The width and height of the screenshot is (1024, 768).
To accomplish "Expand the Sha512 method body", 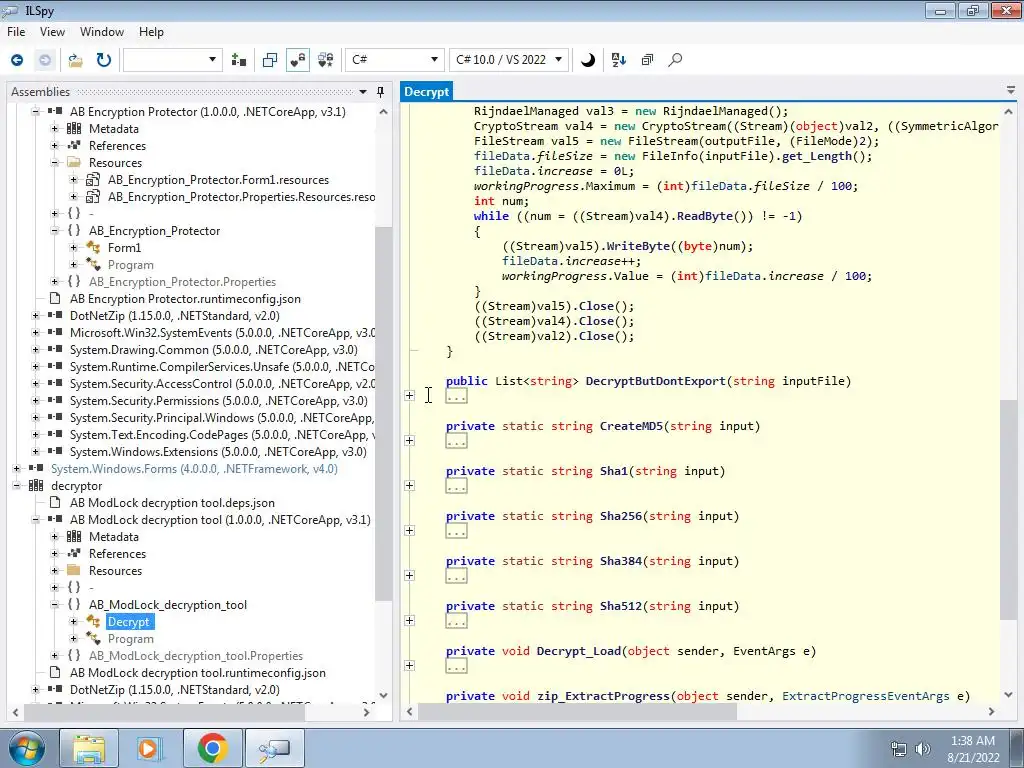I will pyautogui.click(x=409, y=621).
